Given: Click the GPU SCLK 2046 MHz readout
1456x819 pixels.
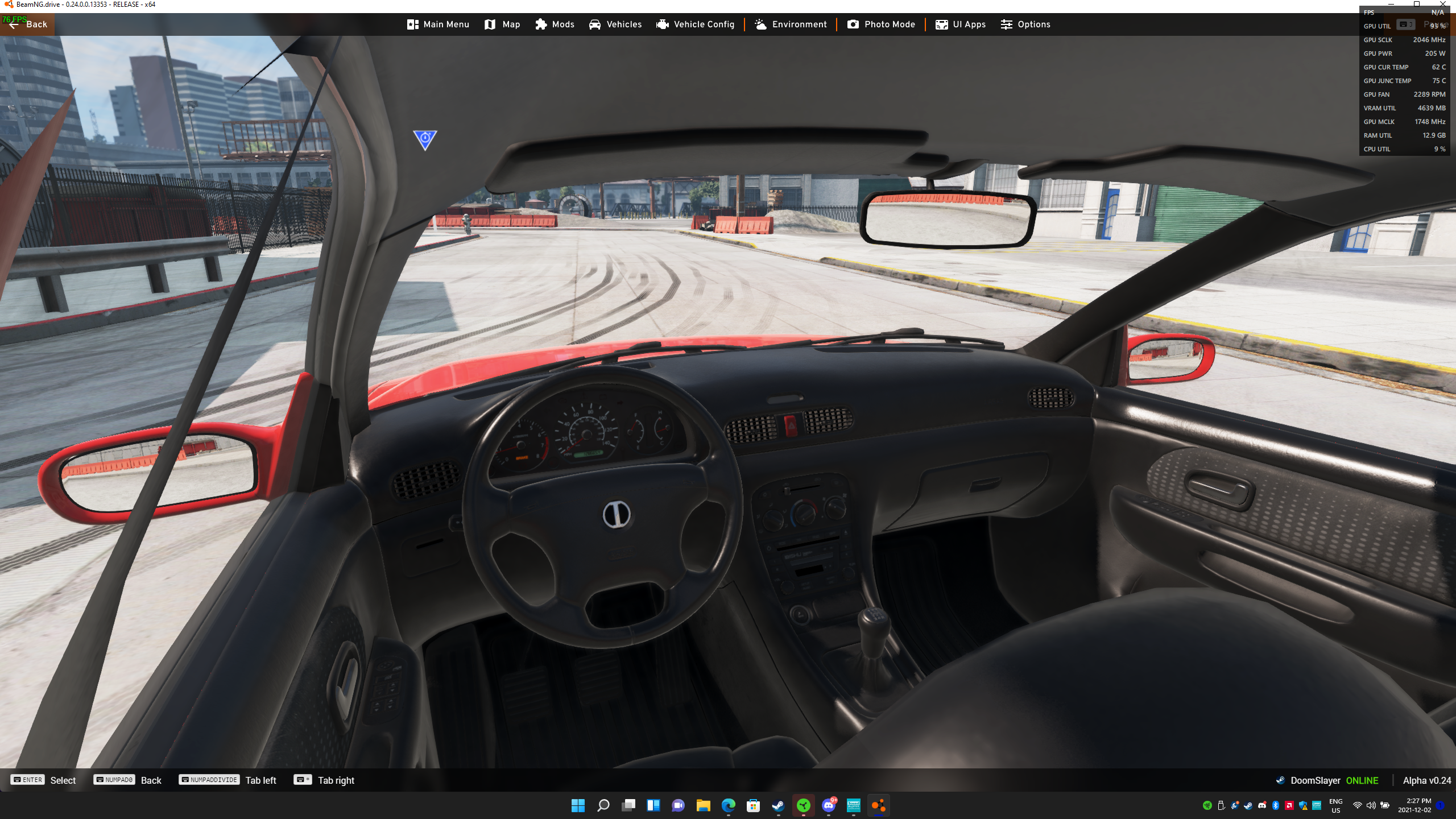Looking at the screenshot, I should point(1404,40).
